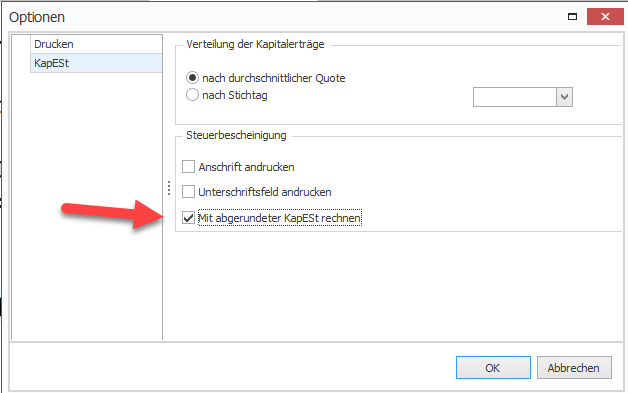Maximize the Optionen dialog window
The image size is (628, 393).
click(x=572, y=17)
